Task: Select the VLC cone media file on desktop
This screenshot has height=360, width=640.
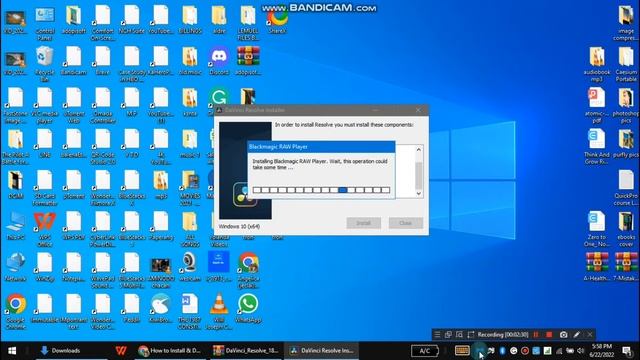Action: coord(219,311)
